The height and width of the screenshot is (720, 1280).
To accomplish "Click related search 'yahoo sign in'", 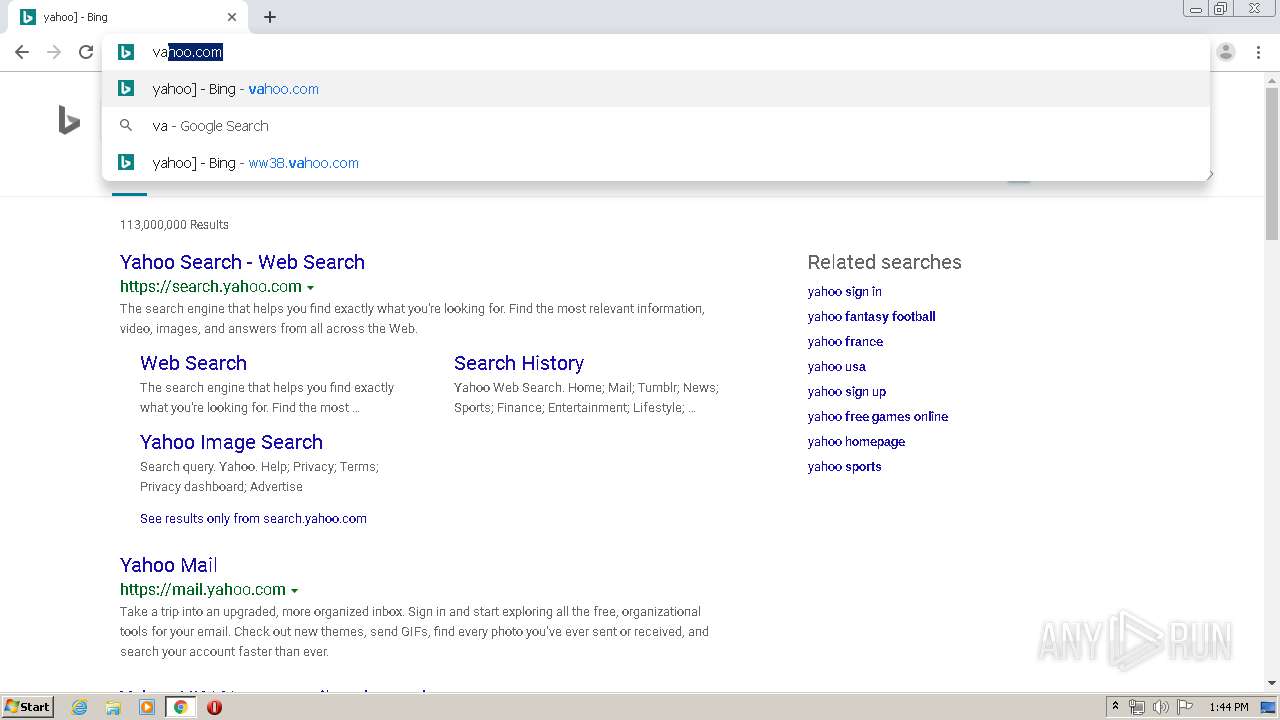I will click(x=844, y=291).
